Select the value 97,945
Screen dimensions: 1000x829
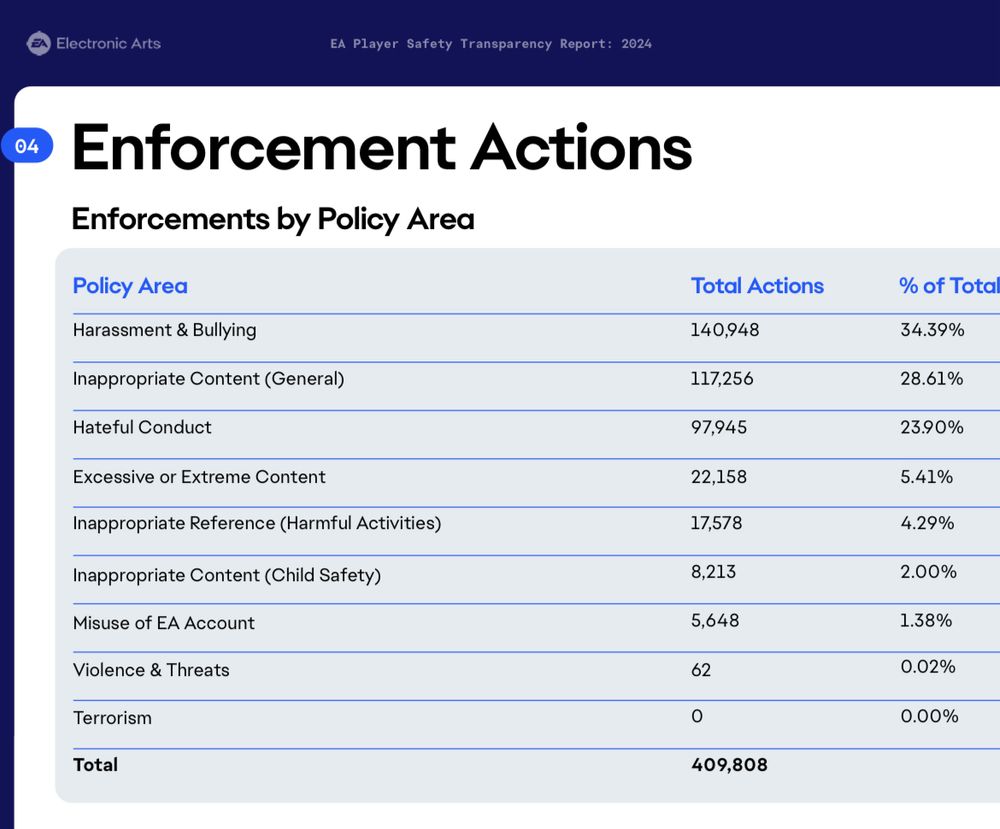pos(719,427)
